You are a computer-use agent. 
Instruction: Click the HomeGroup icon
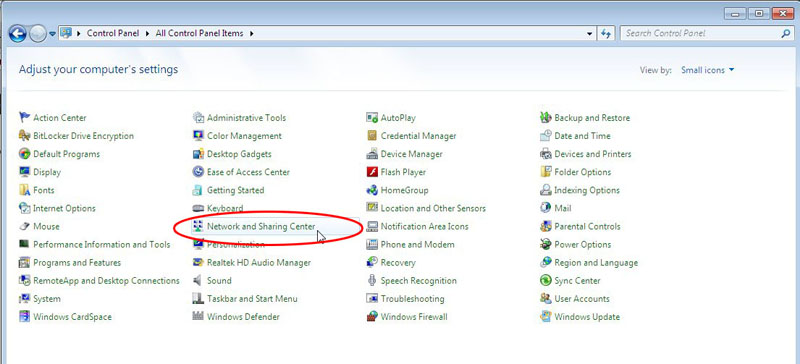tap(372, 190)
